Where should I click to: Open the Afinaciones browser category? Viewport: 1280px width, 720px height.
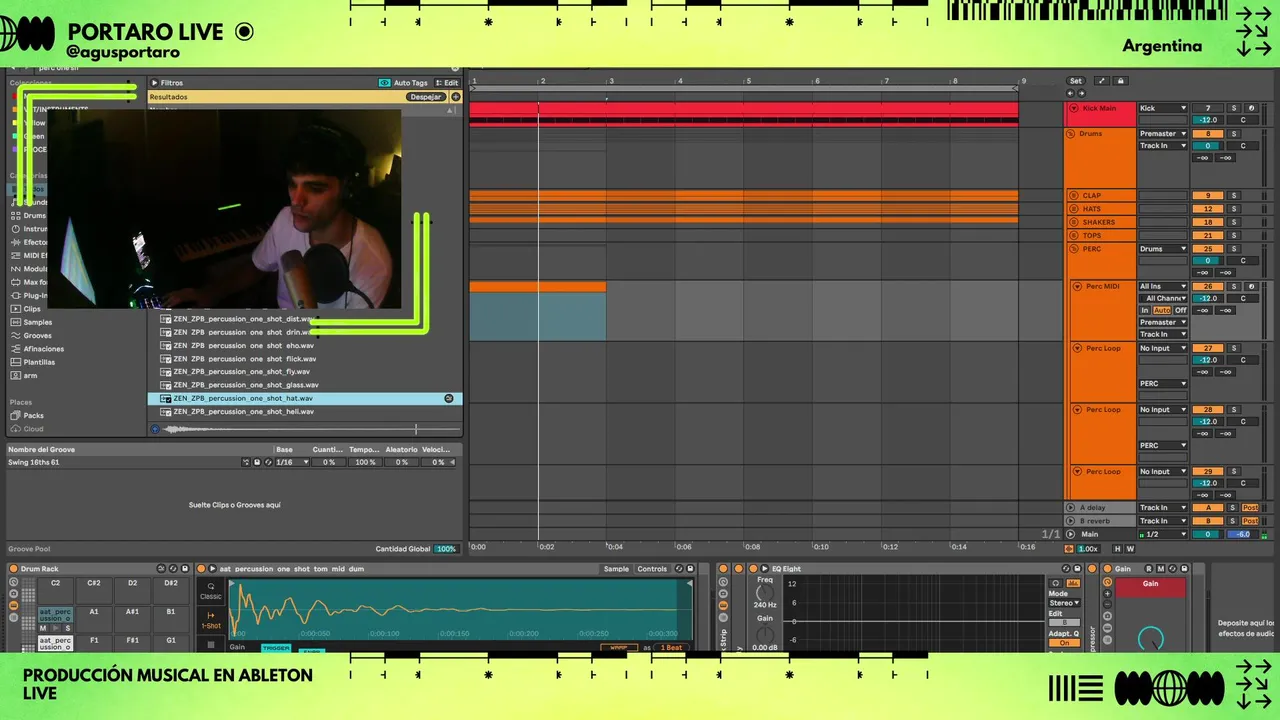[43, 349]
